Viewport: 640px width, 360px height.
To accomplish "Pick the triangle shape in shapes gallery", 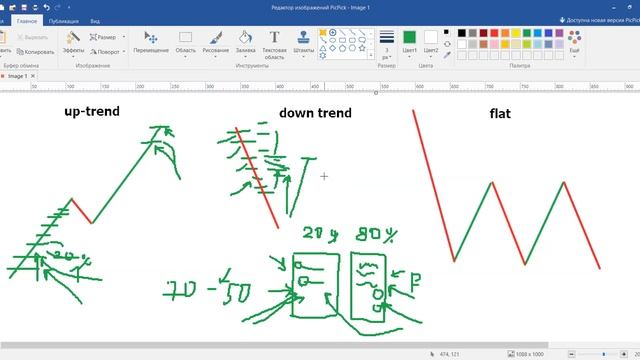I will point(323,48).
